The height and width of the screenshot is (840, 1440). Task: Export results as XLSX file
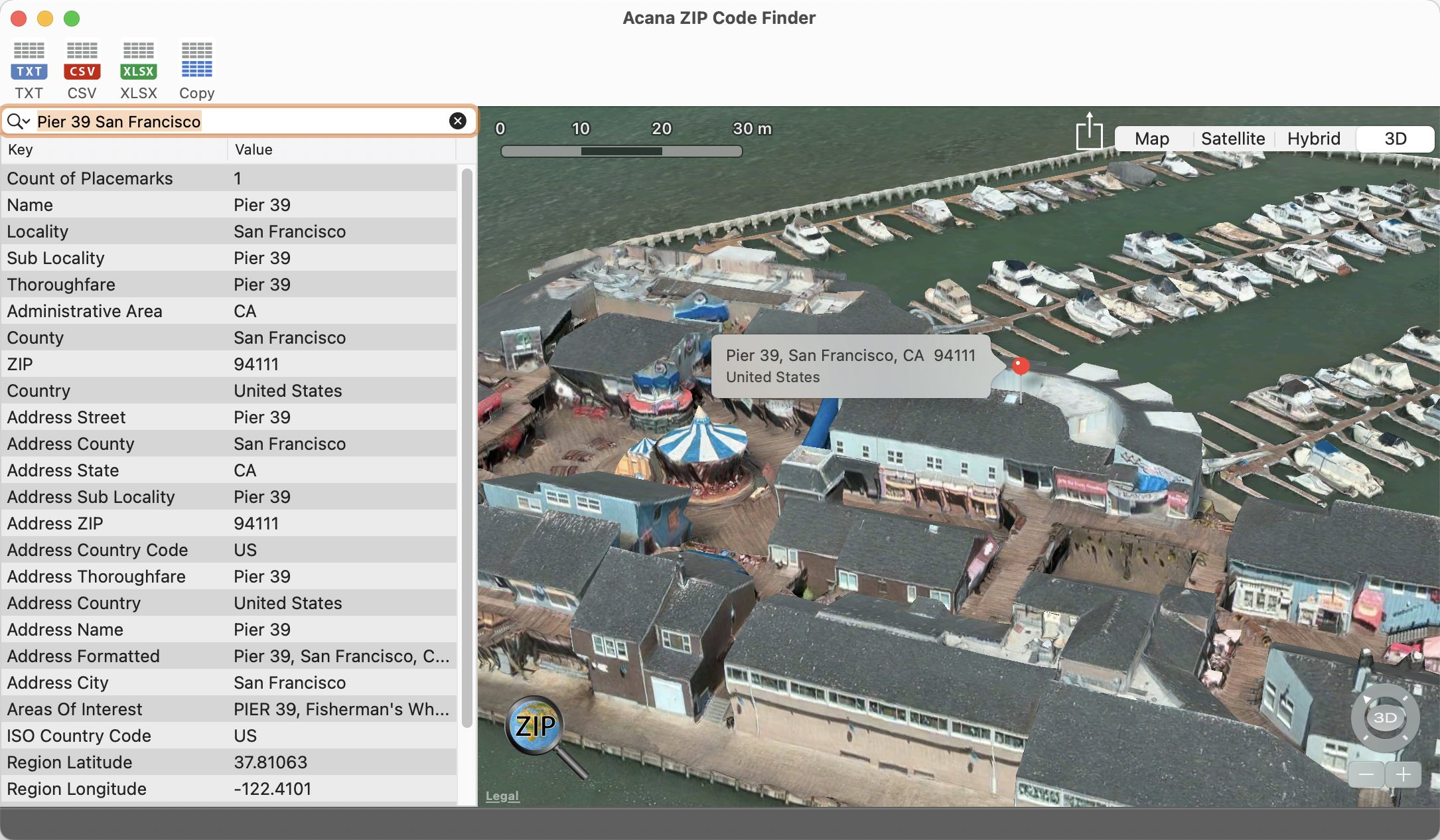click(139, 70)
